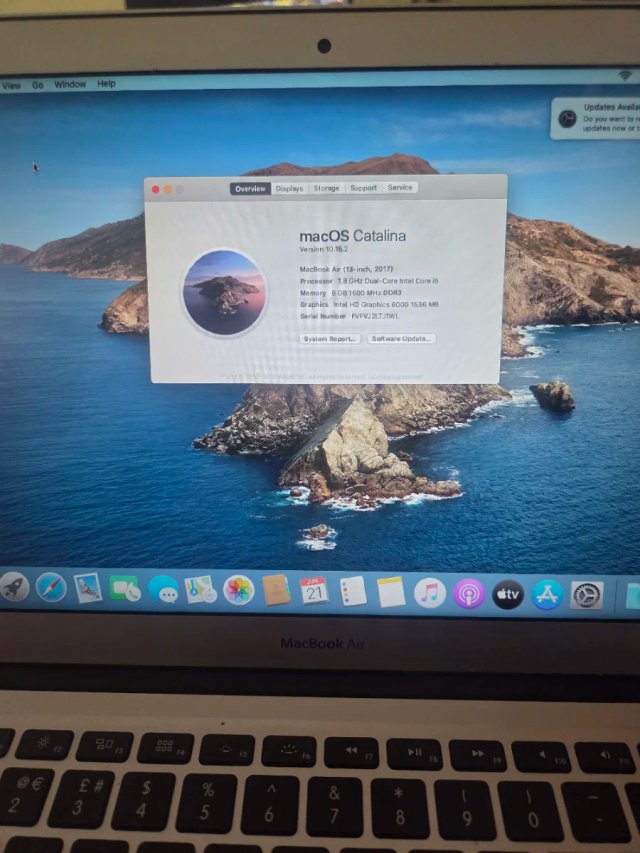Open Podcasts from the Dock
This screenshot has width=640, height=853.
(469, 594)
